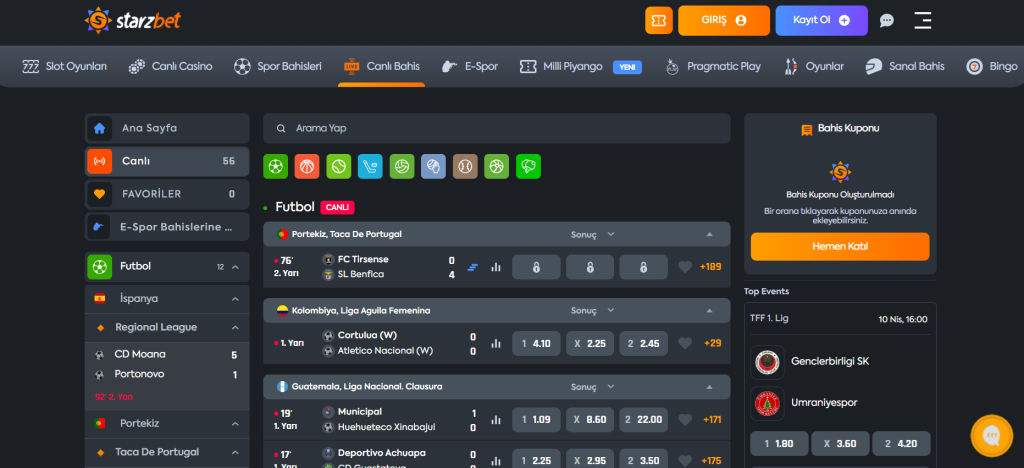Click the GİRİŞ login button
1024x468 pixels.
724,20
